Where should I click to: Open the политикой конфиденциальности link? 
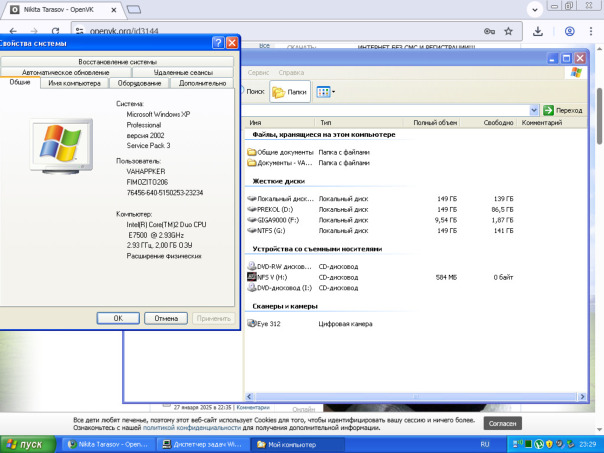[191, 428]
